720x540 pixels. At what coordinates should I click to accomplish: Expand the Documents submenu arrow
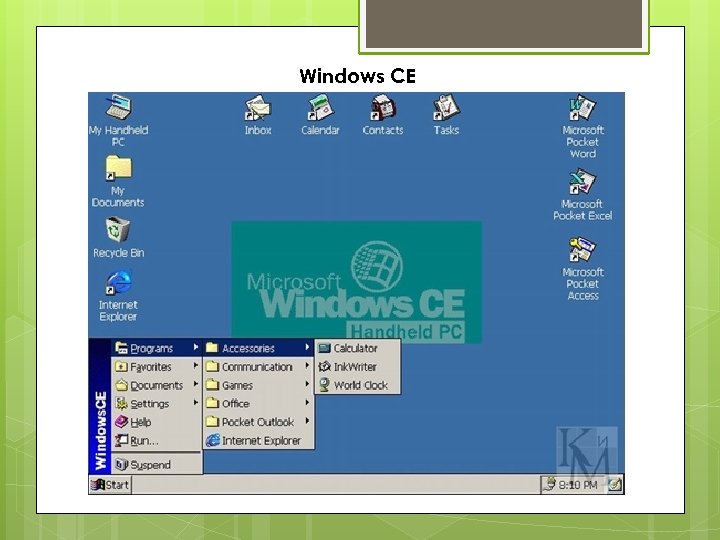196,383
